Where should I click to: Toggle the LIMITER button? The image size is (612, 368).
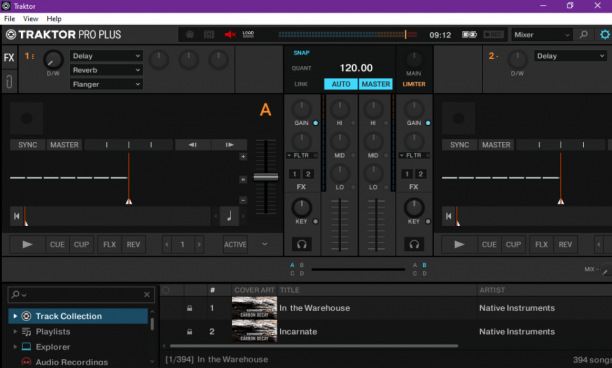pyautogui.click(x=414, y=84)
